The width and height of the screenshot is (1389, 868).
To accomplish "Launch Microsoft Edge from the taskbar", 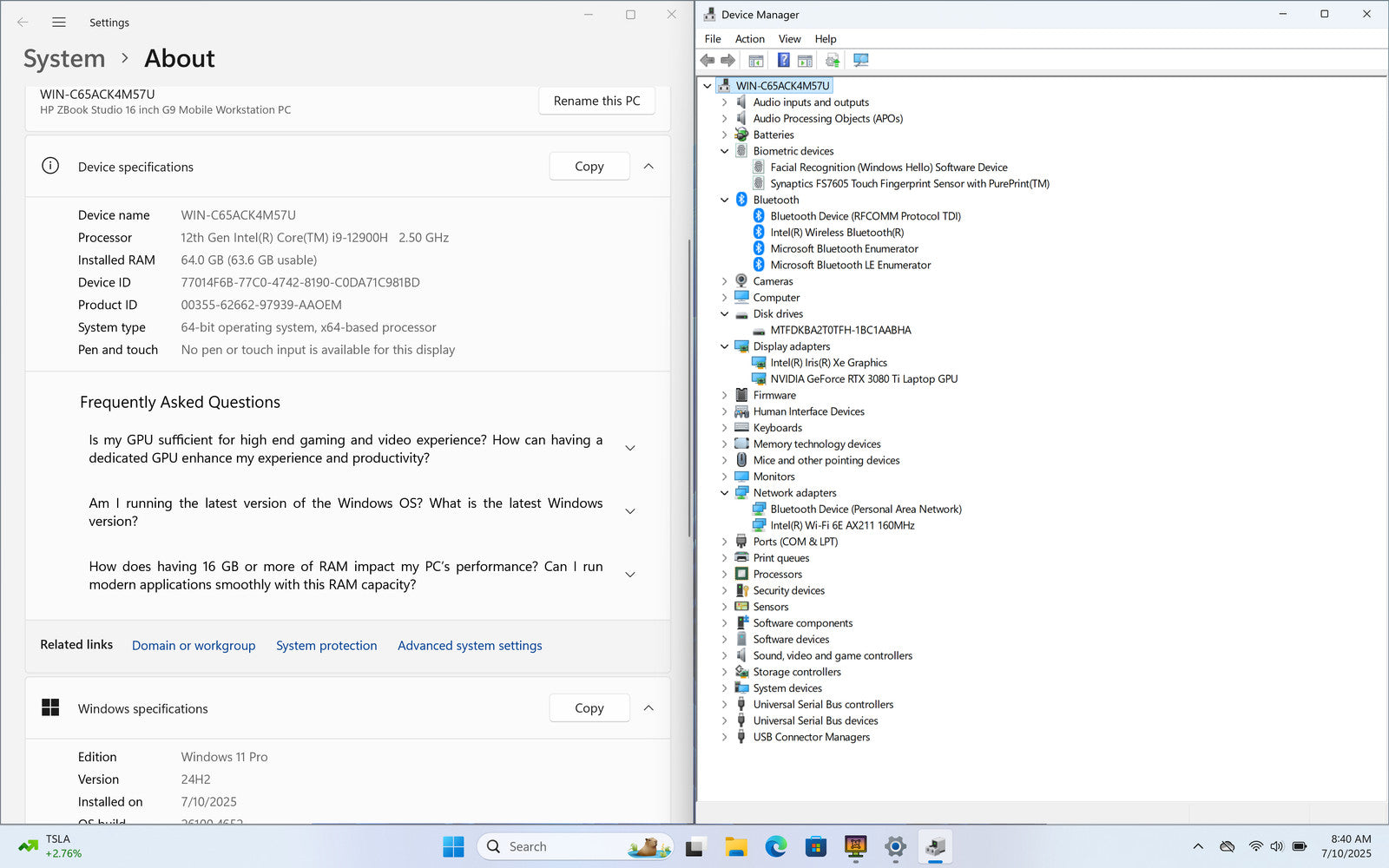I will click(x=775, y=846).
